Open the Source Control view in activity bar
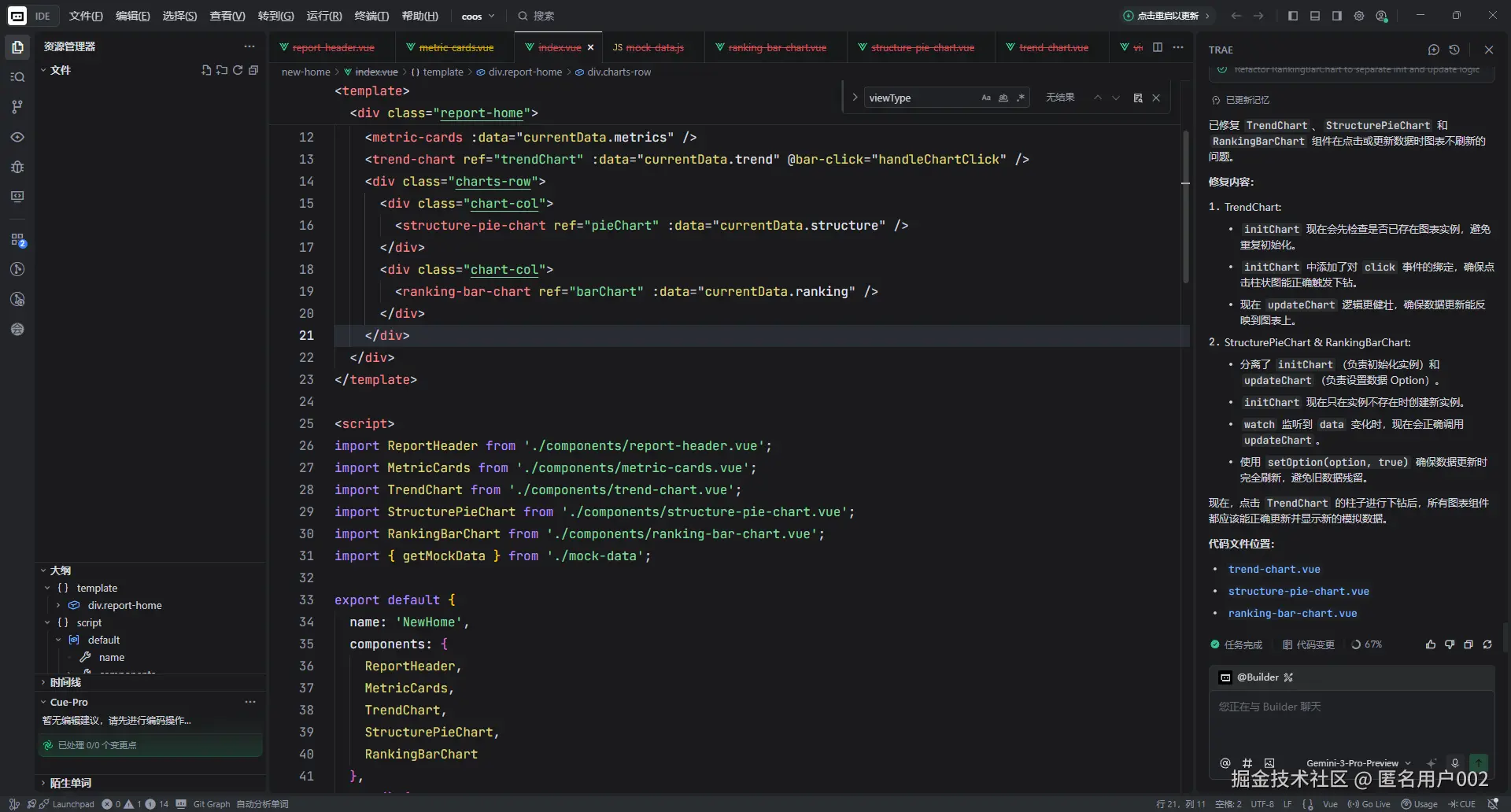 pos(17,107)
